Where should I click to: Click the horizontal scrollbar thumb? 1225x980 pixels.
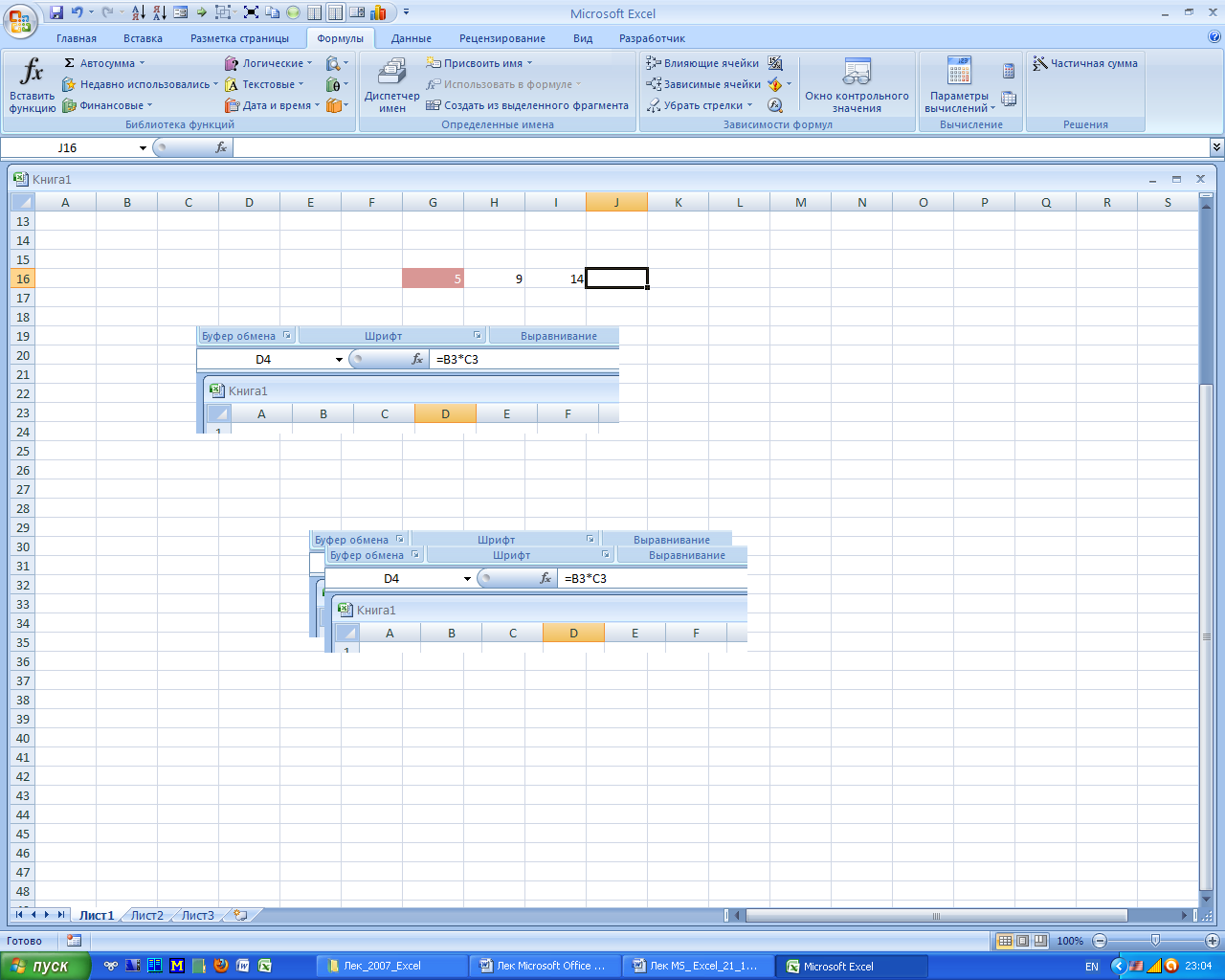pos(936,915)
